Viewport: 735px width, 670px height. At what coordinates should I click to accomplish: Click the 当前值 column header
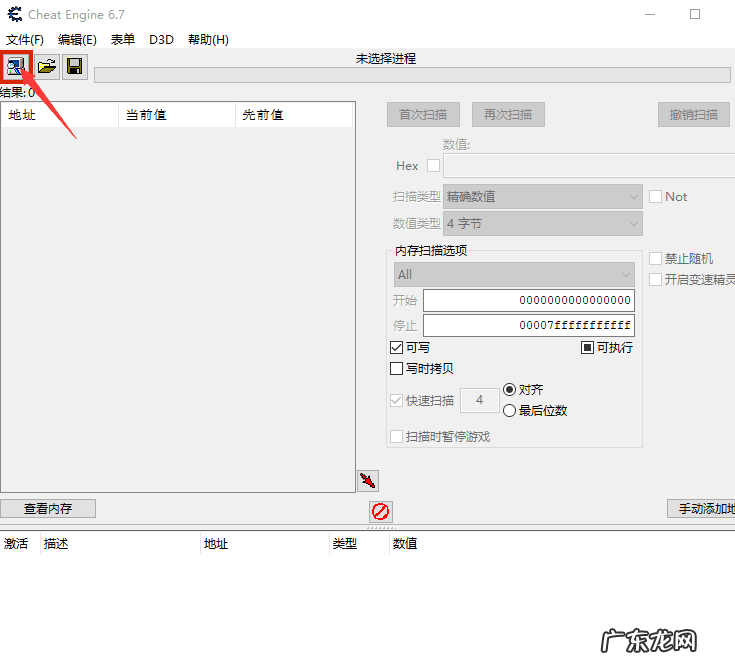[177, 115]
